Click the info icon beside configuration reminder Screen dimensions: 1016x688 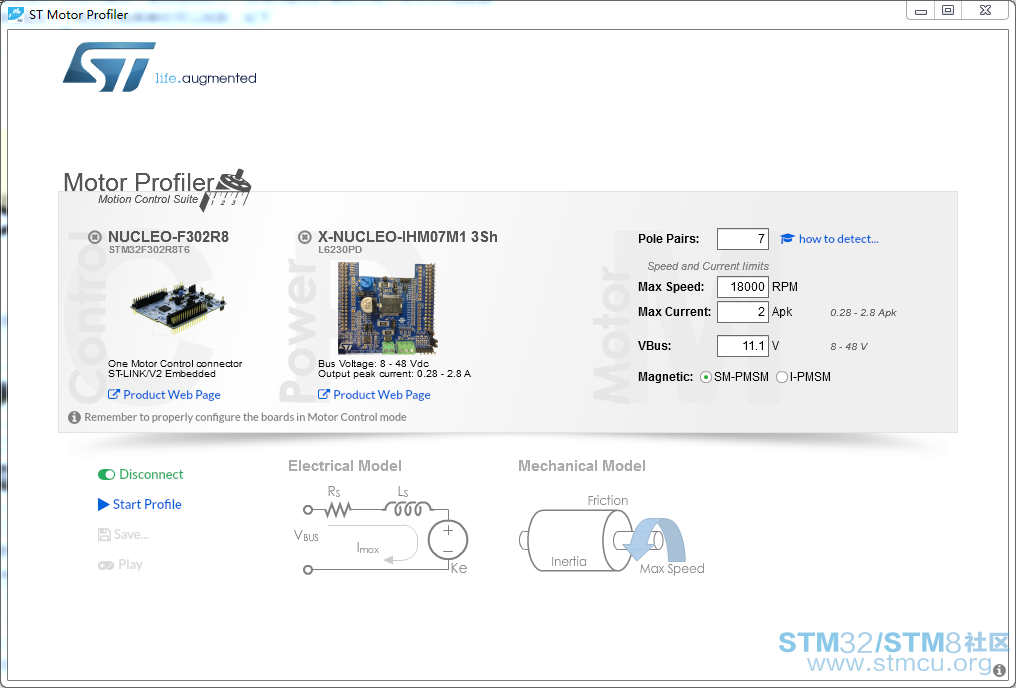click(x=75, y=417)
